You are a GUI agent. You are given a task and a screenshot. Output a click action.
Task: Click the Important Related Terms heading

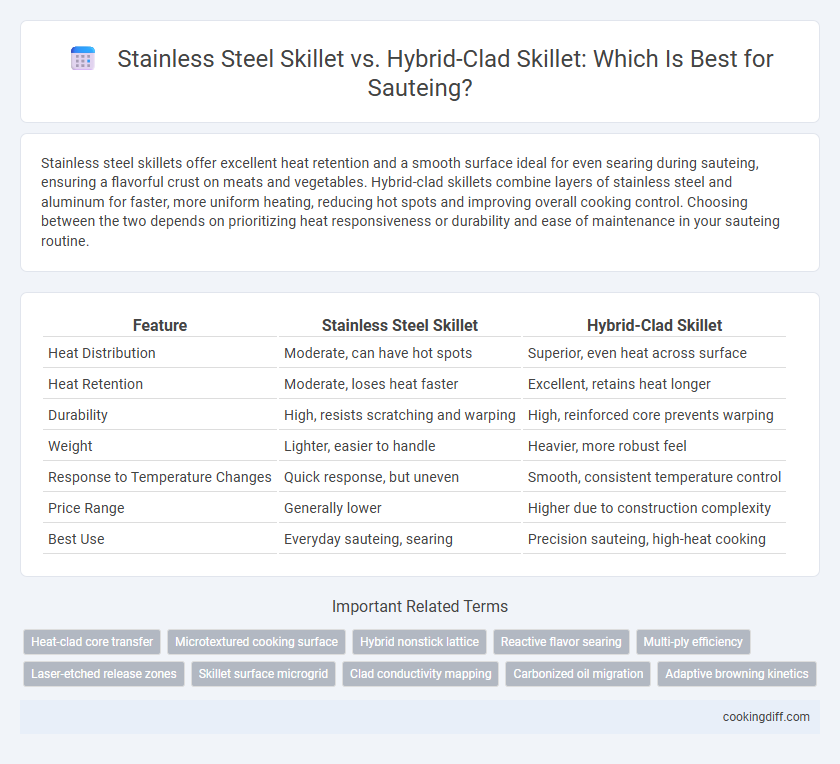pyautogui.click(x=420, y=606)
